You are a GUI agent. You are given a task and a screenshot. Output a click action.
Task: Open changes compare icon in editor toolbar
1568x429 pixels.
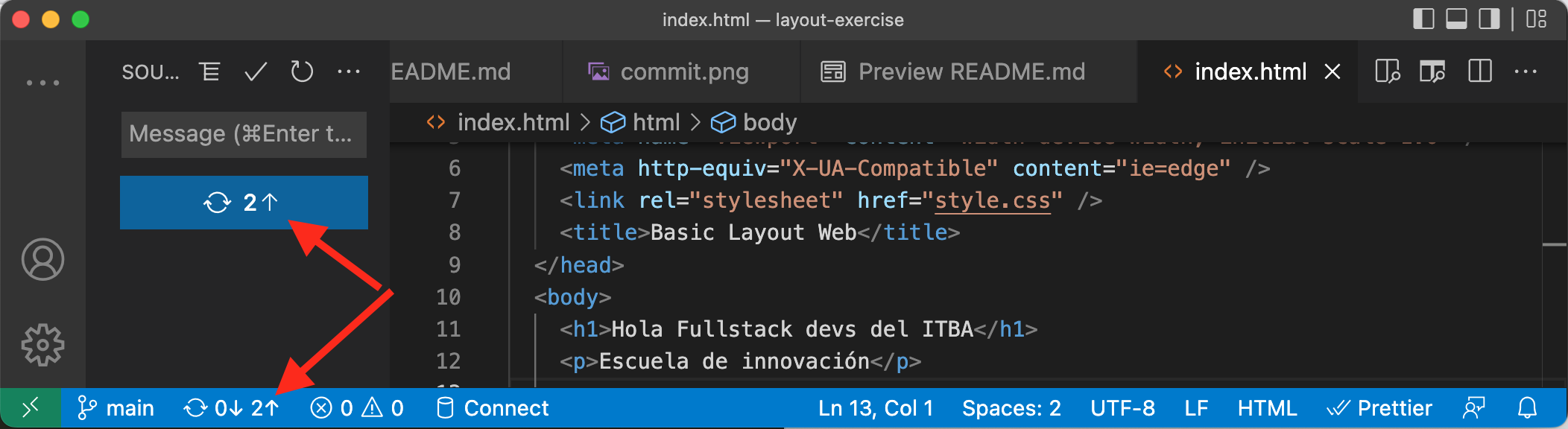tap(1387, 71)
